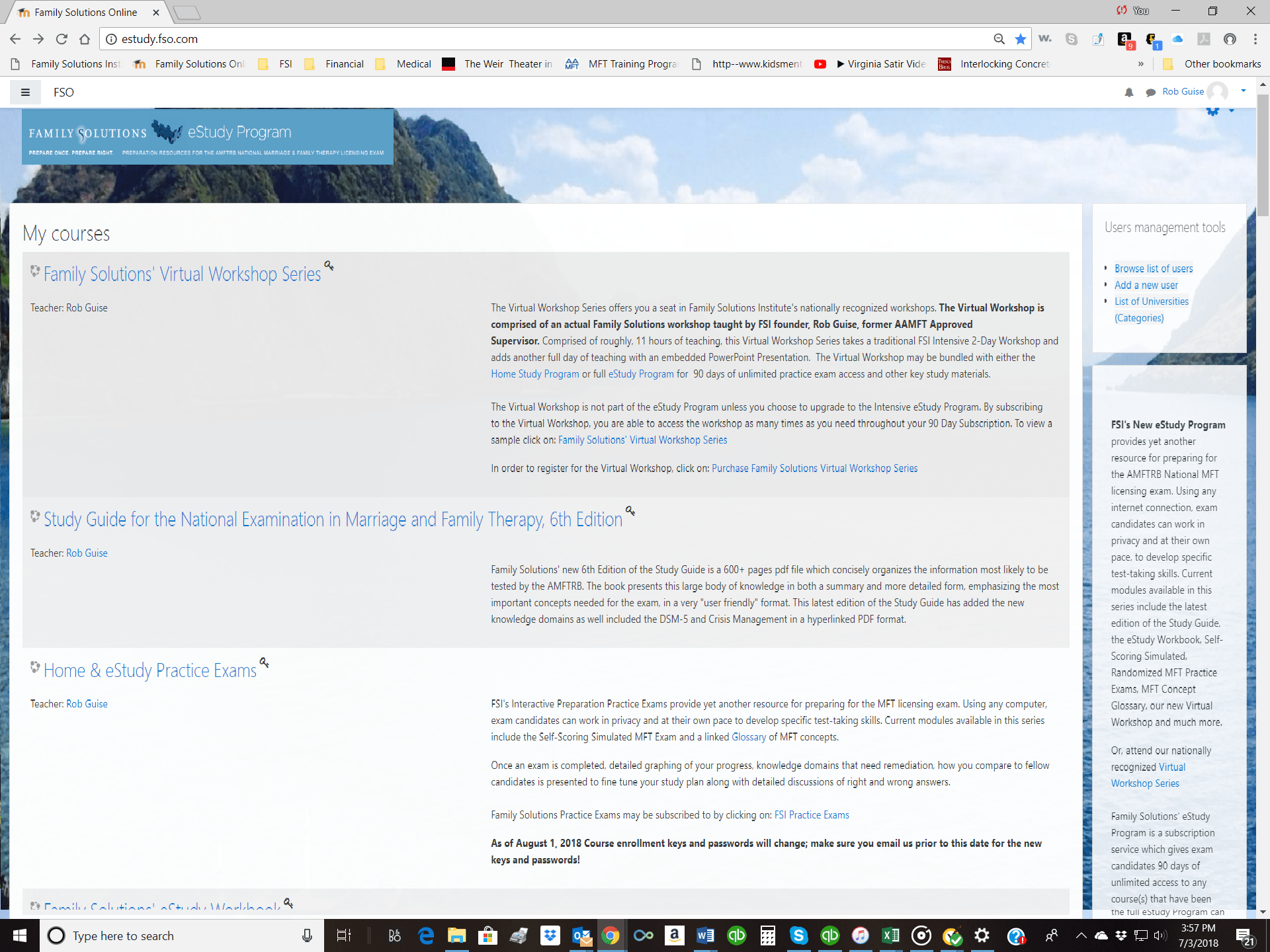Expand the hidden bookmarks overflow chevron
Image resolution: width=1270 pixels, height=952 pixels.
[x=1140, y=64]
